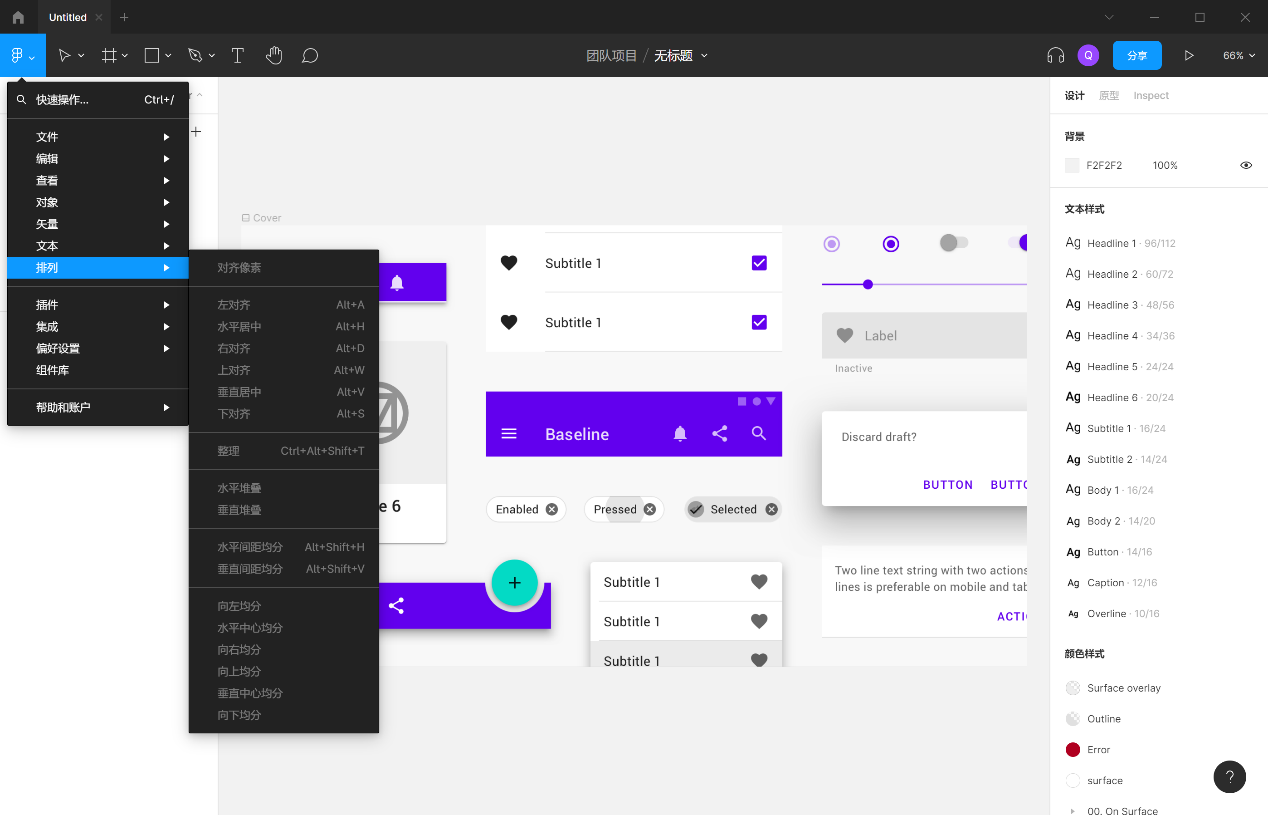The height and width of the screenshot is (815, 1268).
Task: Open 组件库 from the menu
Action: pos(98,371)
